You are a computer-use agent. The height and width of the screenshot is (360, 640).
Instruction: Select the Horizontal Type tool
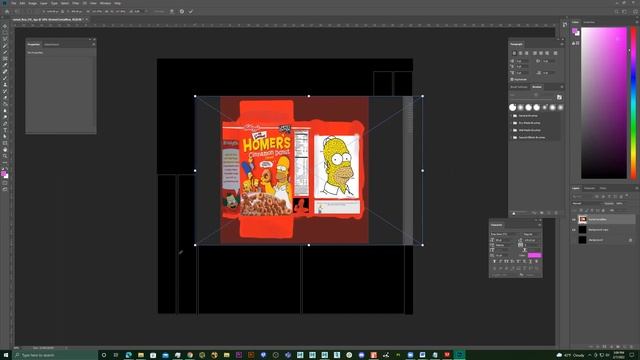[5, 130]
